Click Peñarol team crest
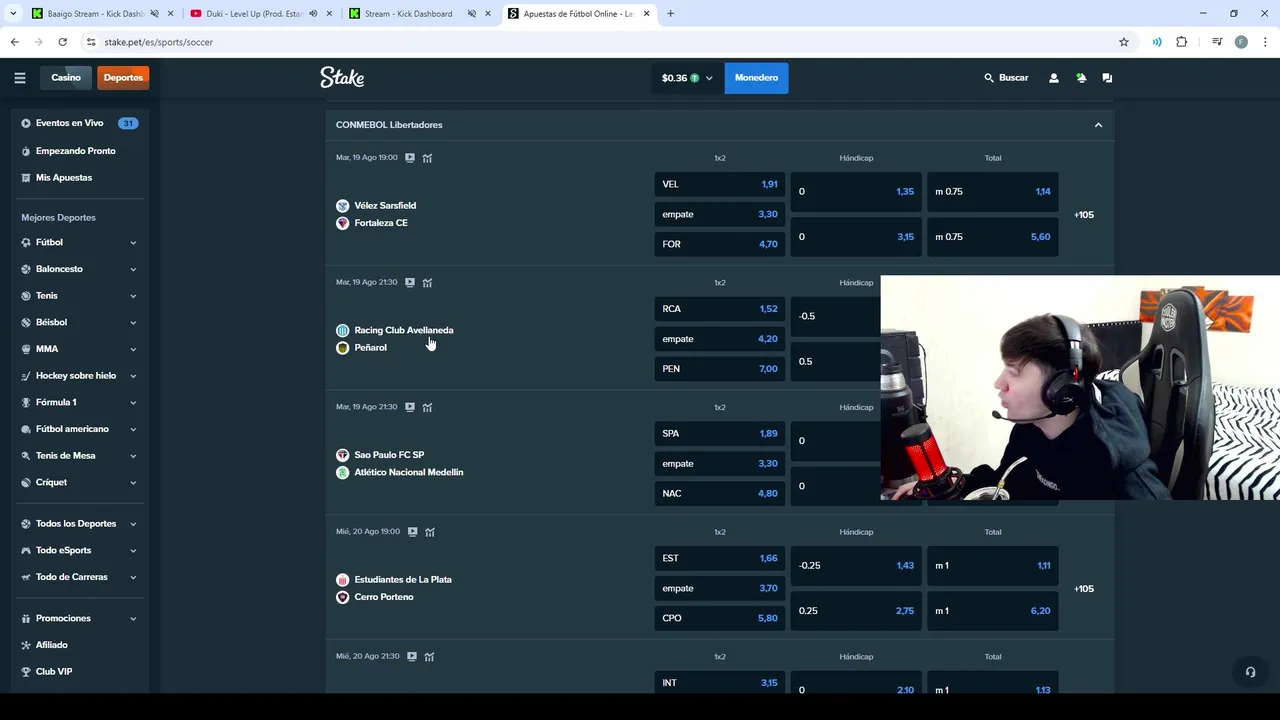Image resolution: width=1280 pixels, height=720 pixels. [x=342, y=348]
